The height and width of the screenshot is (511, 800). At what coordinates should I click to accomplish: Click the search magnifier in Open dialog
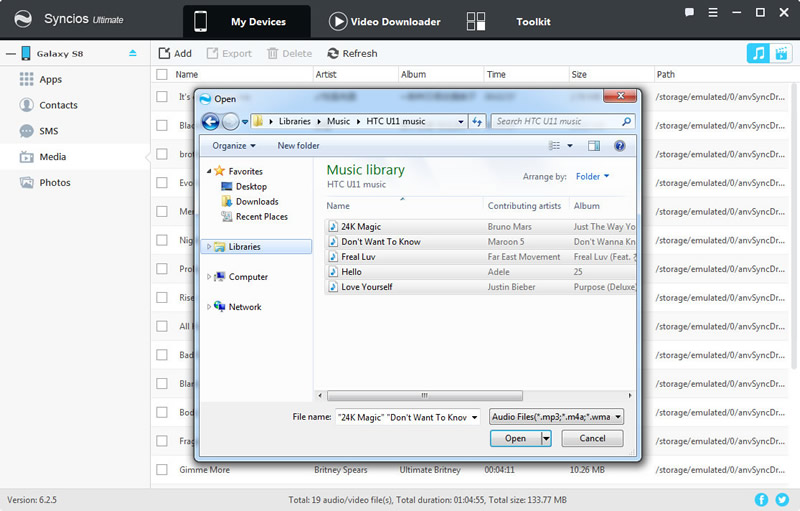(x=626, y=121)
